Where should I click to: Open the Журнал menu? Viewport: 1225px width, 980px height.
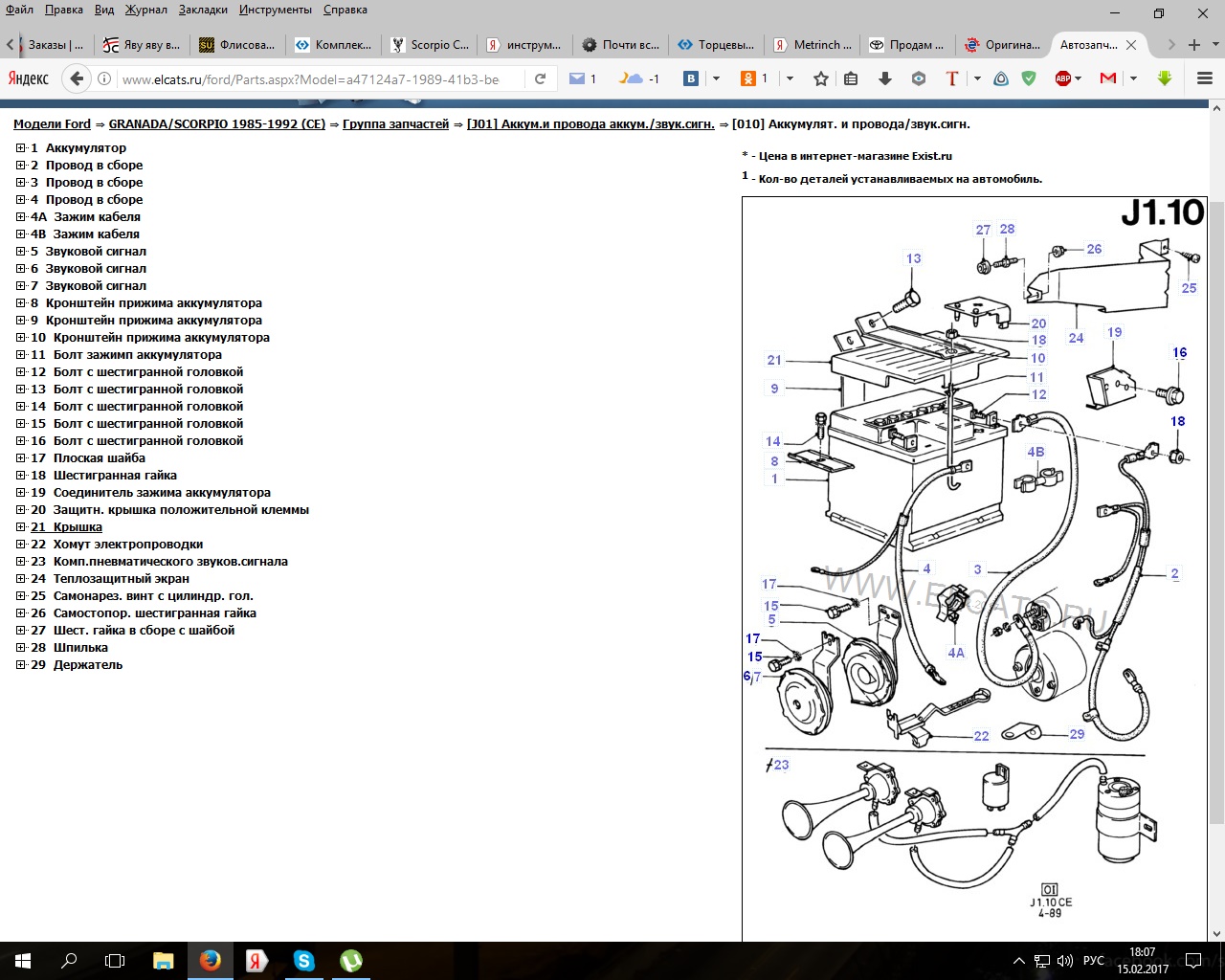(145, 10)
